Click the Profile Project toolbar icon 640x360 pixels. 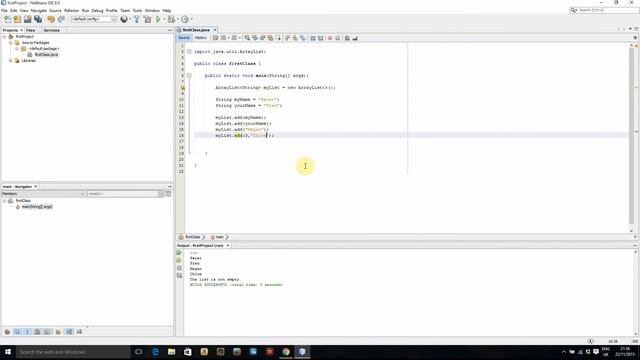point(185,19)
